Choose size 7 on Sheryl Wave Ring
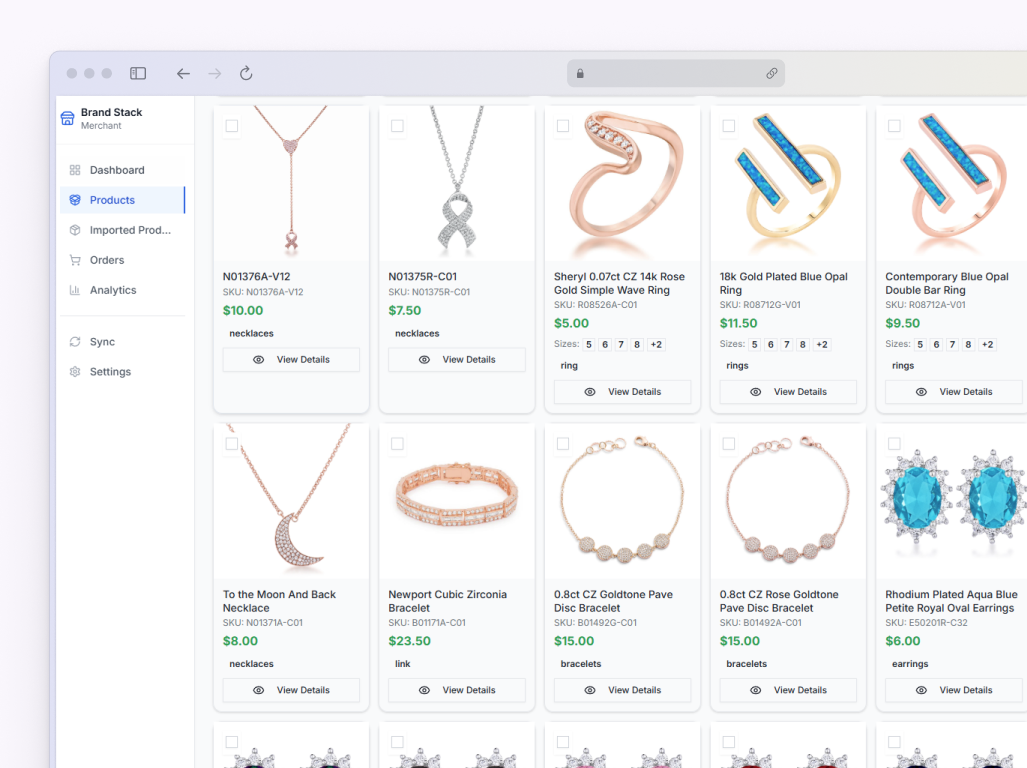The image size is (1027, 768). [621, 345]
